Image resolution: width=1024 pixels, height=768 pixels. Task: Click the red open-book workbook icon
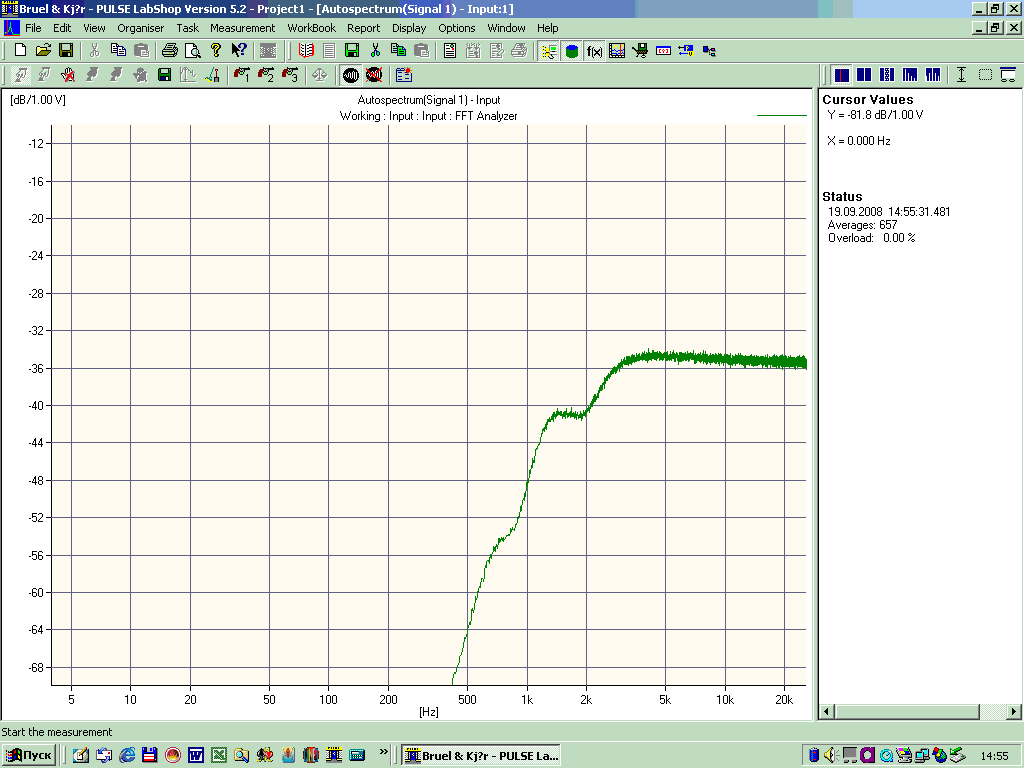[306, 50]
